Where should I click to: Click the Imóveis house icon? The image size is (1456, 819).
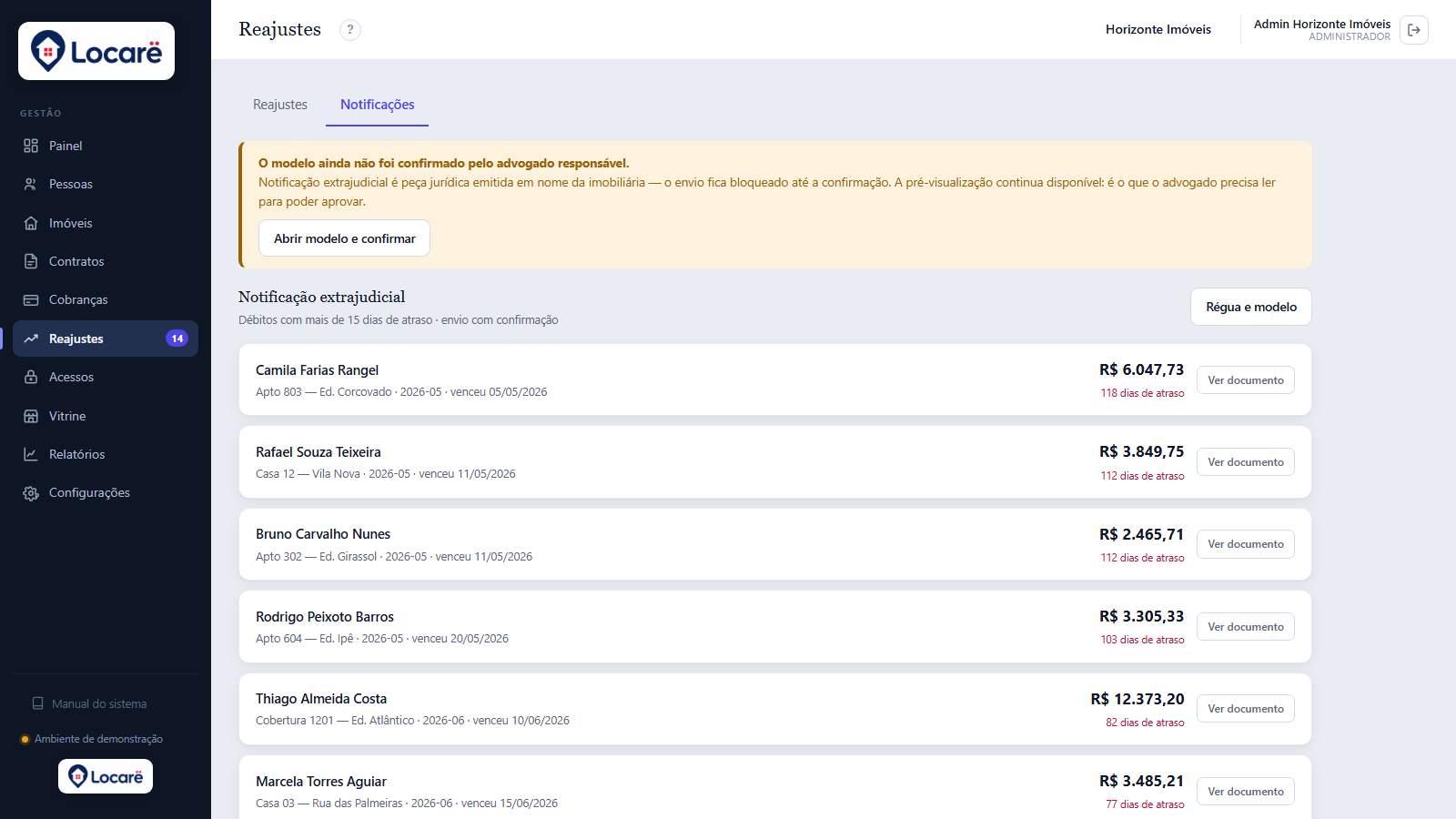(x=31, y=223)
